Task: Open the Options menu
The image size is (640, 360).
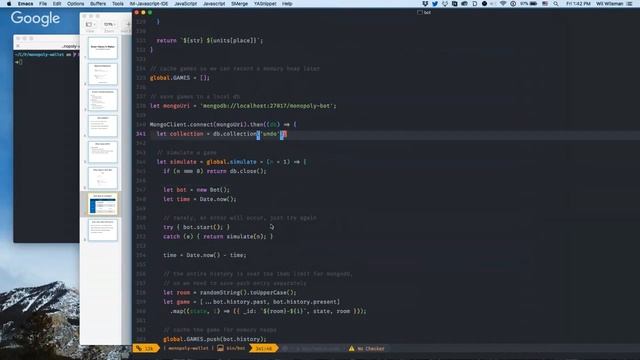Action: click(x=76, y=4)
